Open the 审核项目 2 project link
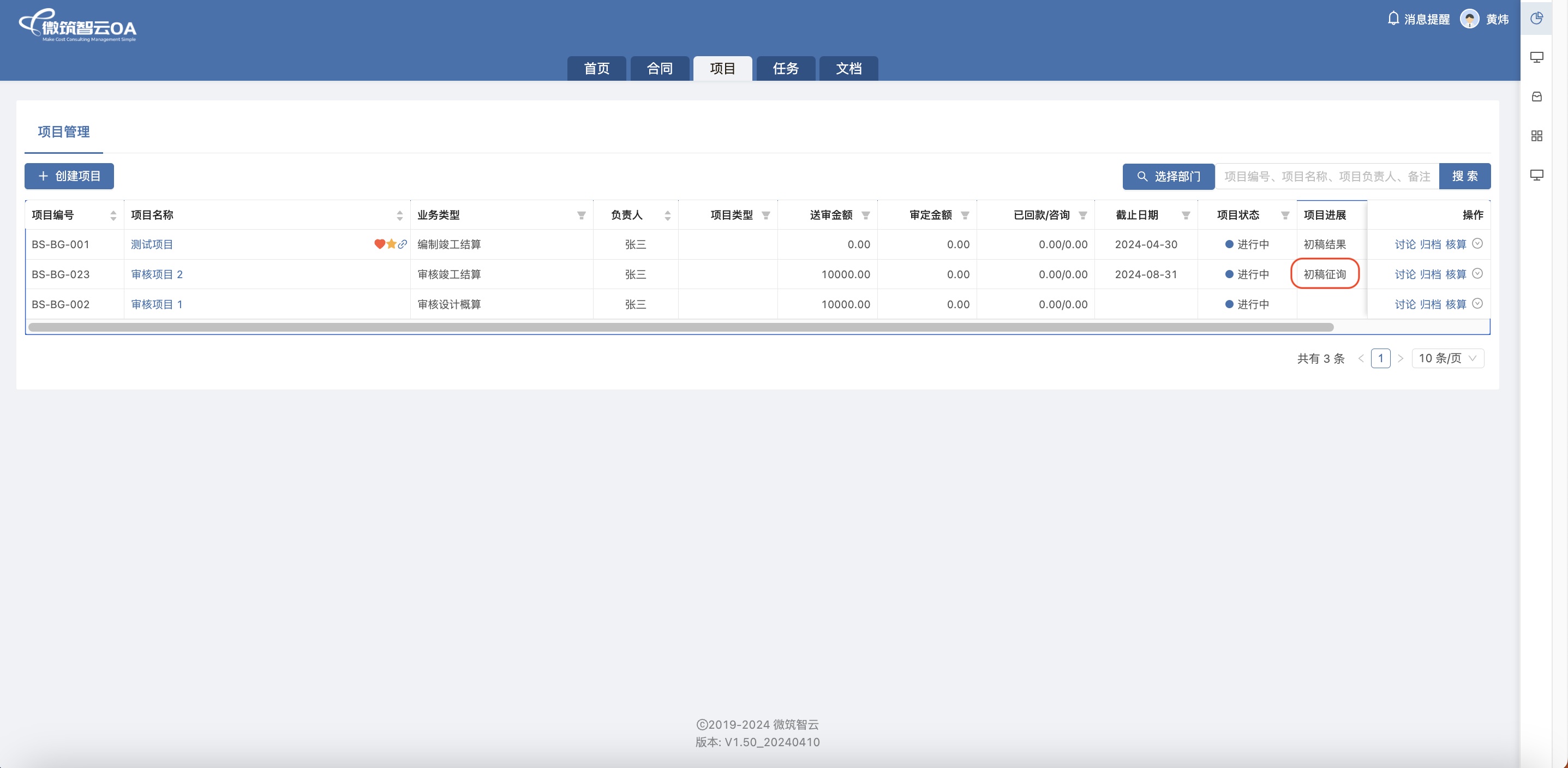 [157, 274]
